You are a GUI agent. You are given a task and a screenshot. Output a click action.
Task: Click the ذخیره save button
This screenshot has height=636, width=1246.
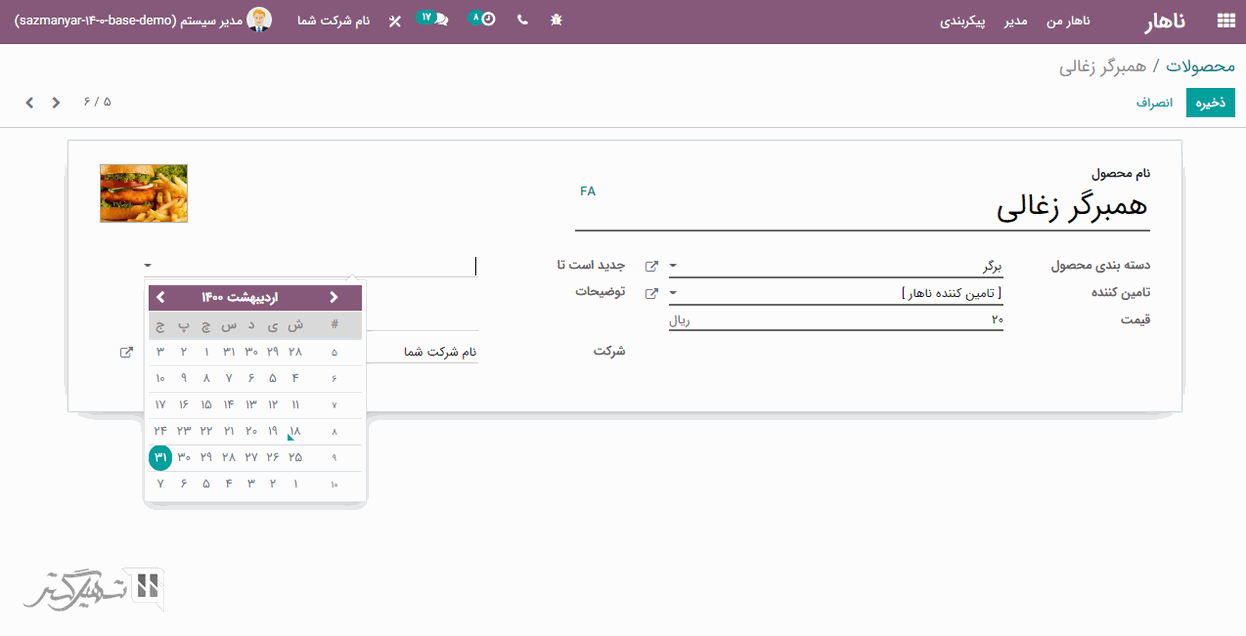(x=1210, y=102)
